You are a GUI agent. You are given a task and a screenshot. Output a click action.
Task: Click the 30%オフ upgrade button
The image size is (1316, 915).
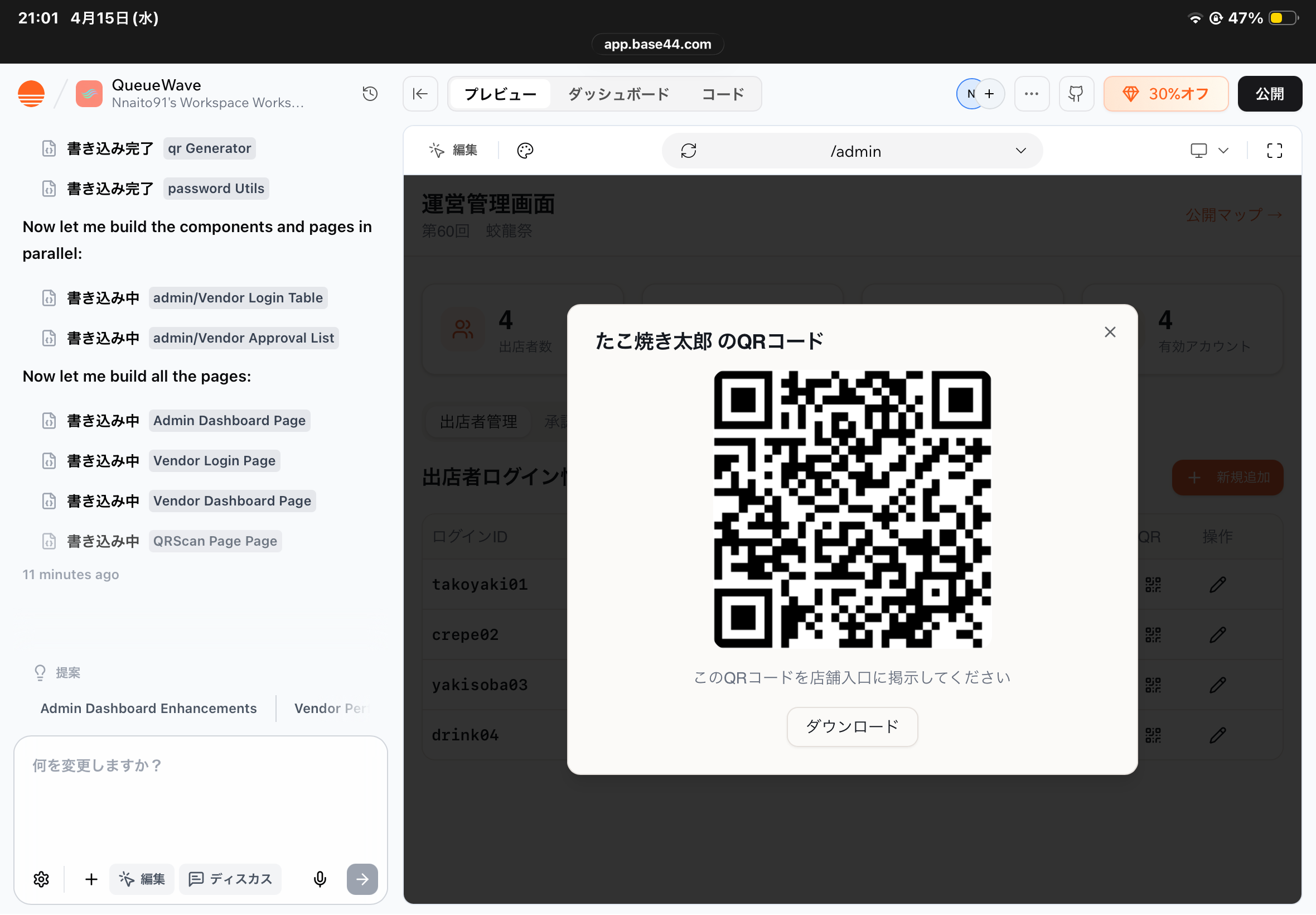pos(1165,93)
